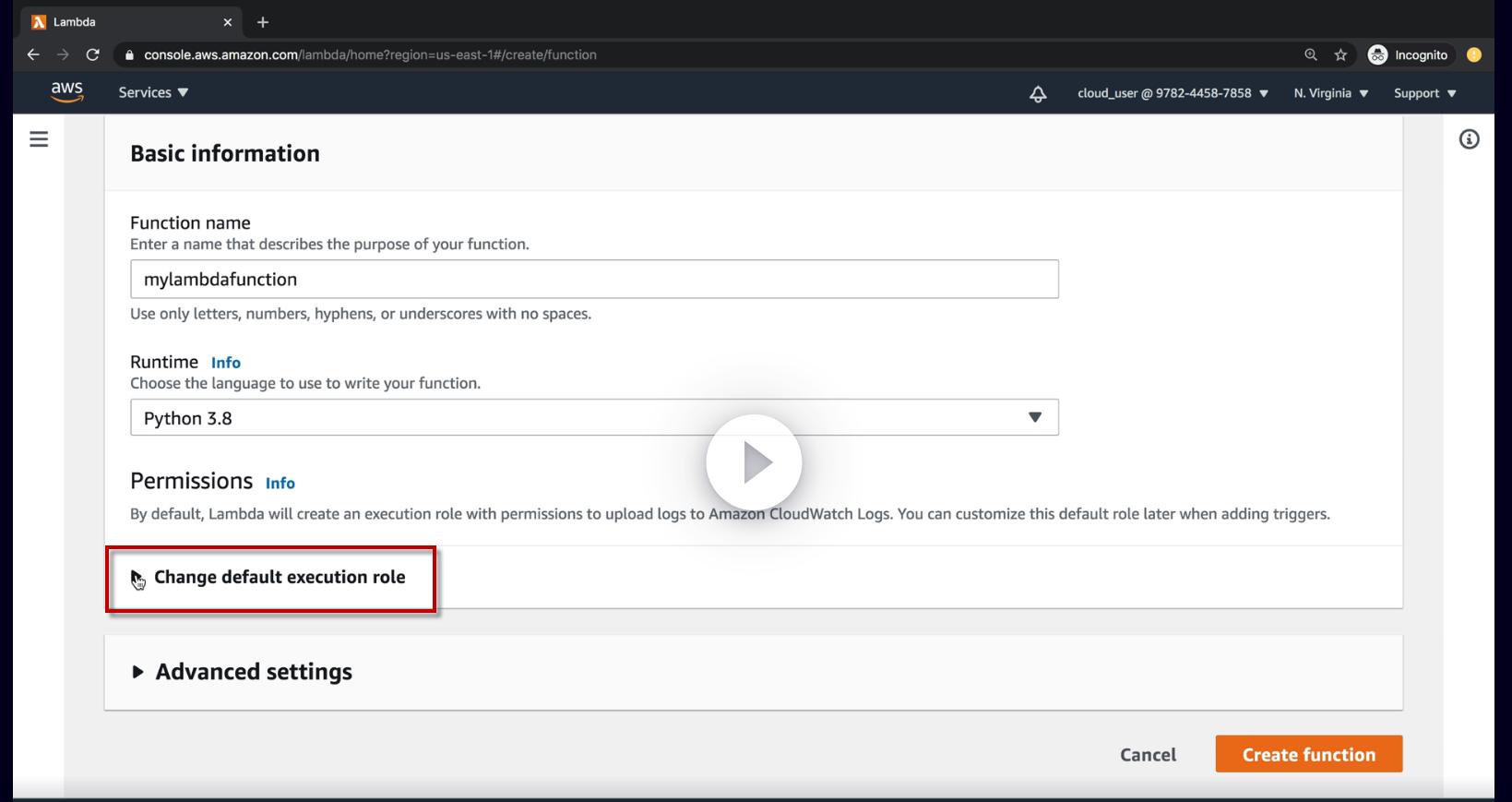The image size is (1512, 802).
Task: Click the Permissions heading text
Action: tap(191, 481)
